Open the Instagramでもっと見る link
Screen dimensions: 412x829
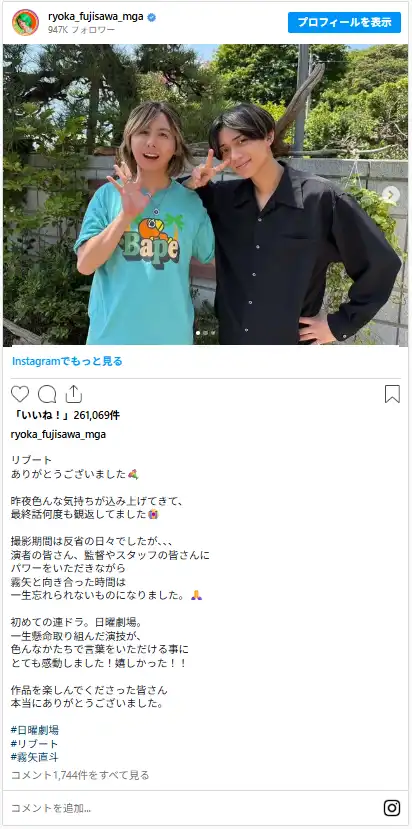(x=67, y=362)
